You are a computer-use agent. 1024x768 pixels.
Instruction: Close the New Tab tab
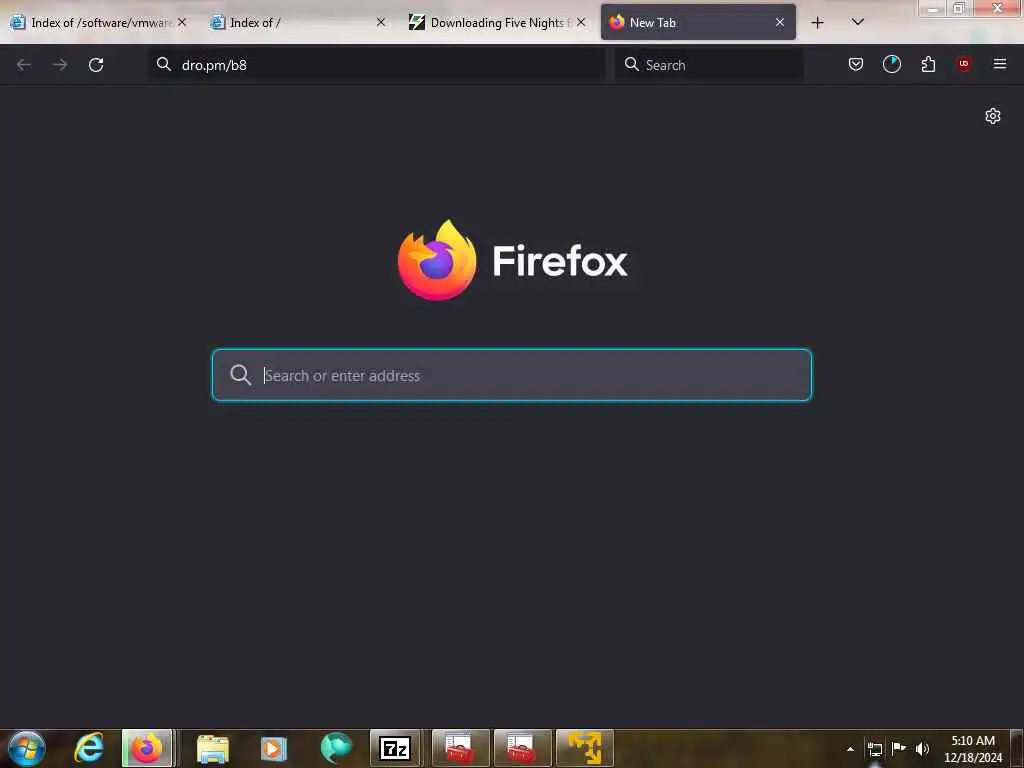click(780, 22)
